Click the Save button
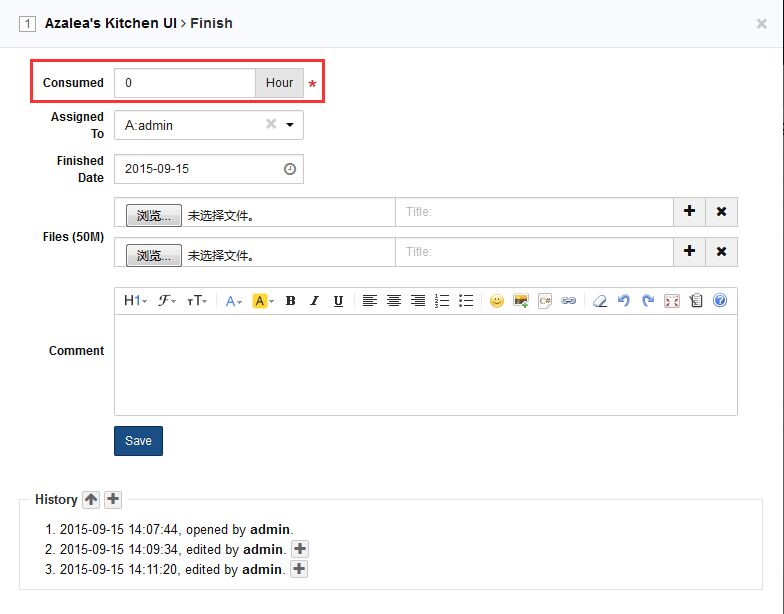 pos(138,441)
